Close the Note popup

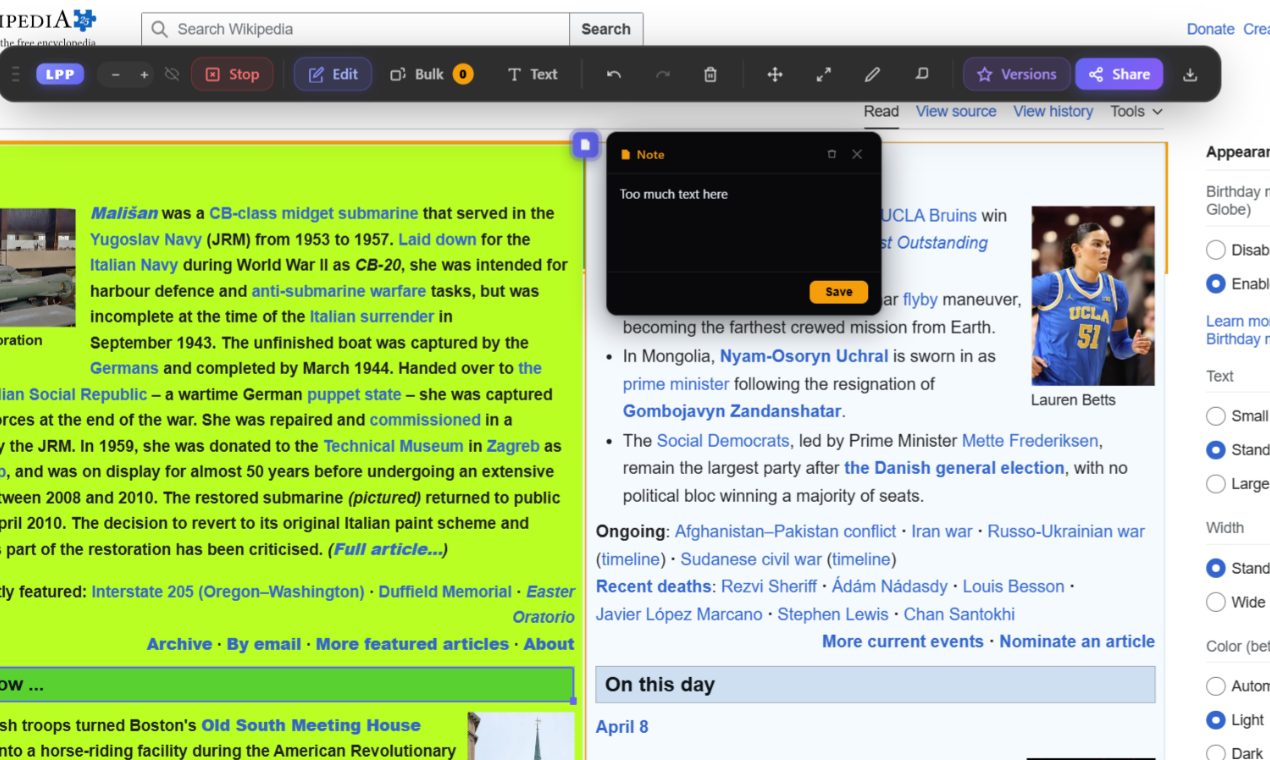click(x=857, y=154)
